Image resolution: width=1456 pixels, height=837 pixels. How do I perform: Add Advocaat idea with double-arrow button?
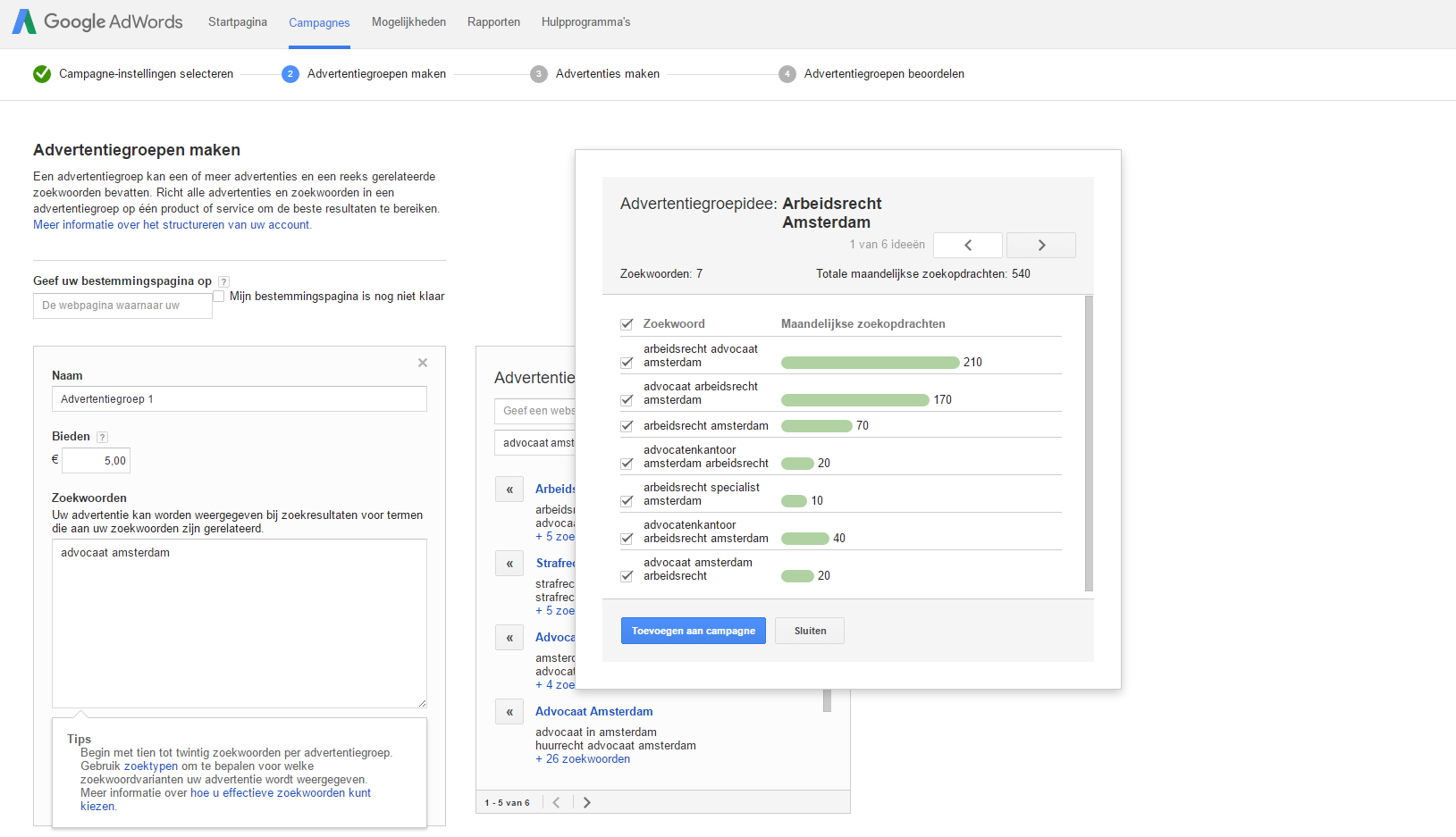coord(509,638)
